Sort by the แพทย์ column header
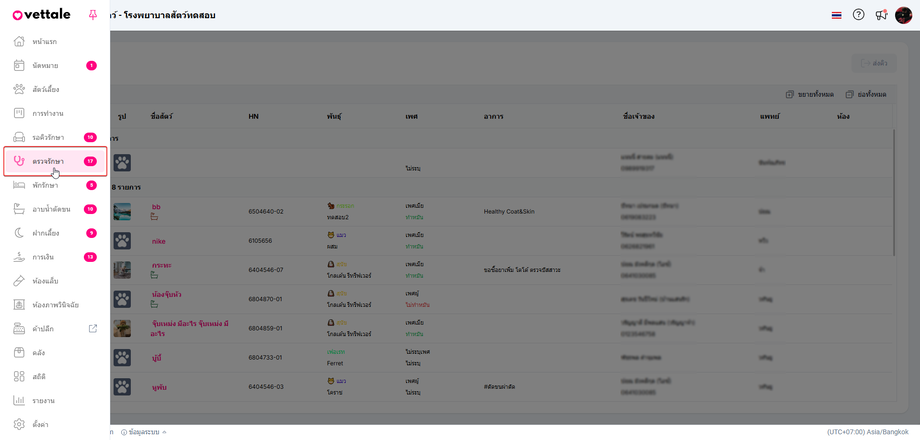 [769, 117]
